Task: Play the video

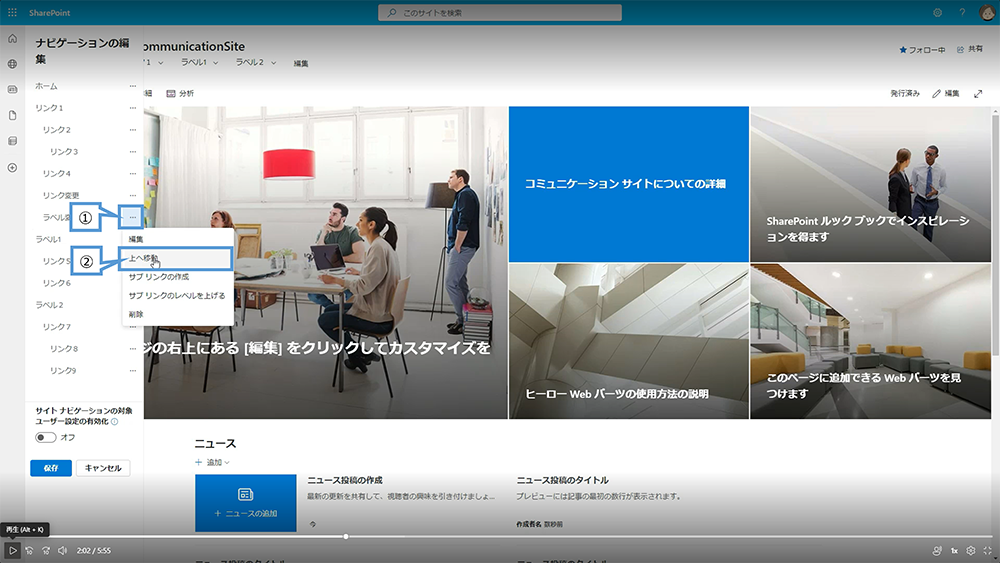Action: tap(12, 550)
